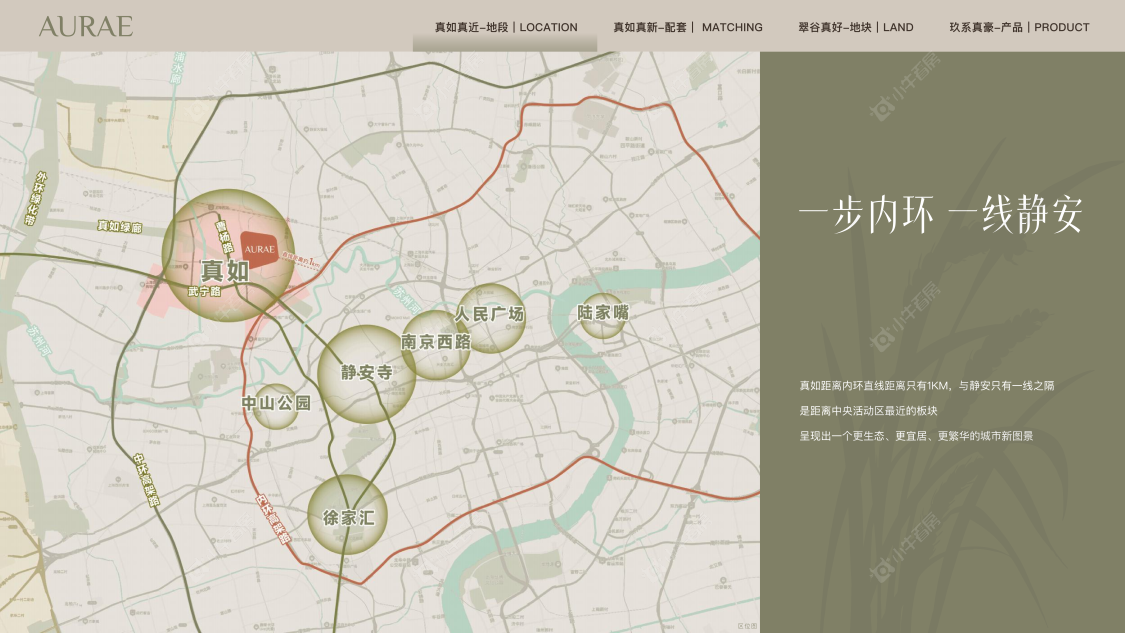Select the 静安寺 location bubble
This screenshot has height=633, width=1125.
[366, 373]
